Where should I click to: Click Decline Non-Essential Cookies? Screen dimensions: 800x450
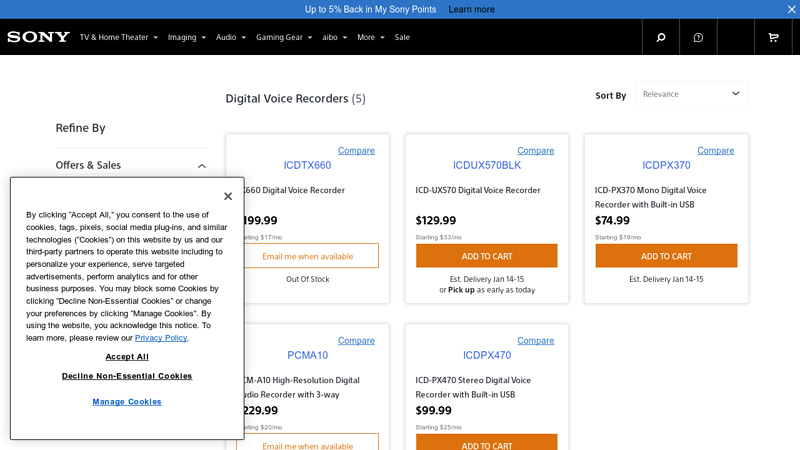(x=127, y=376)
